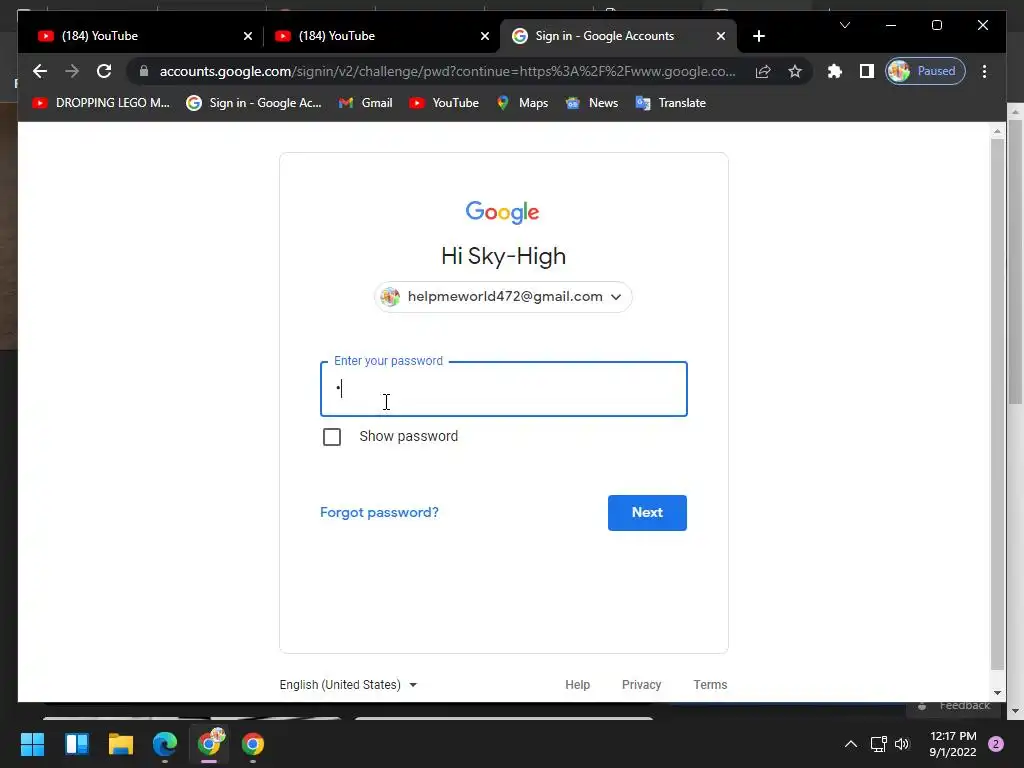Open the Windows Start menu
The image size is (1024, 768).
[32, 744]
